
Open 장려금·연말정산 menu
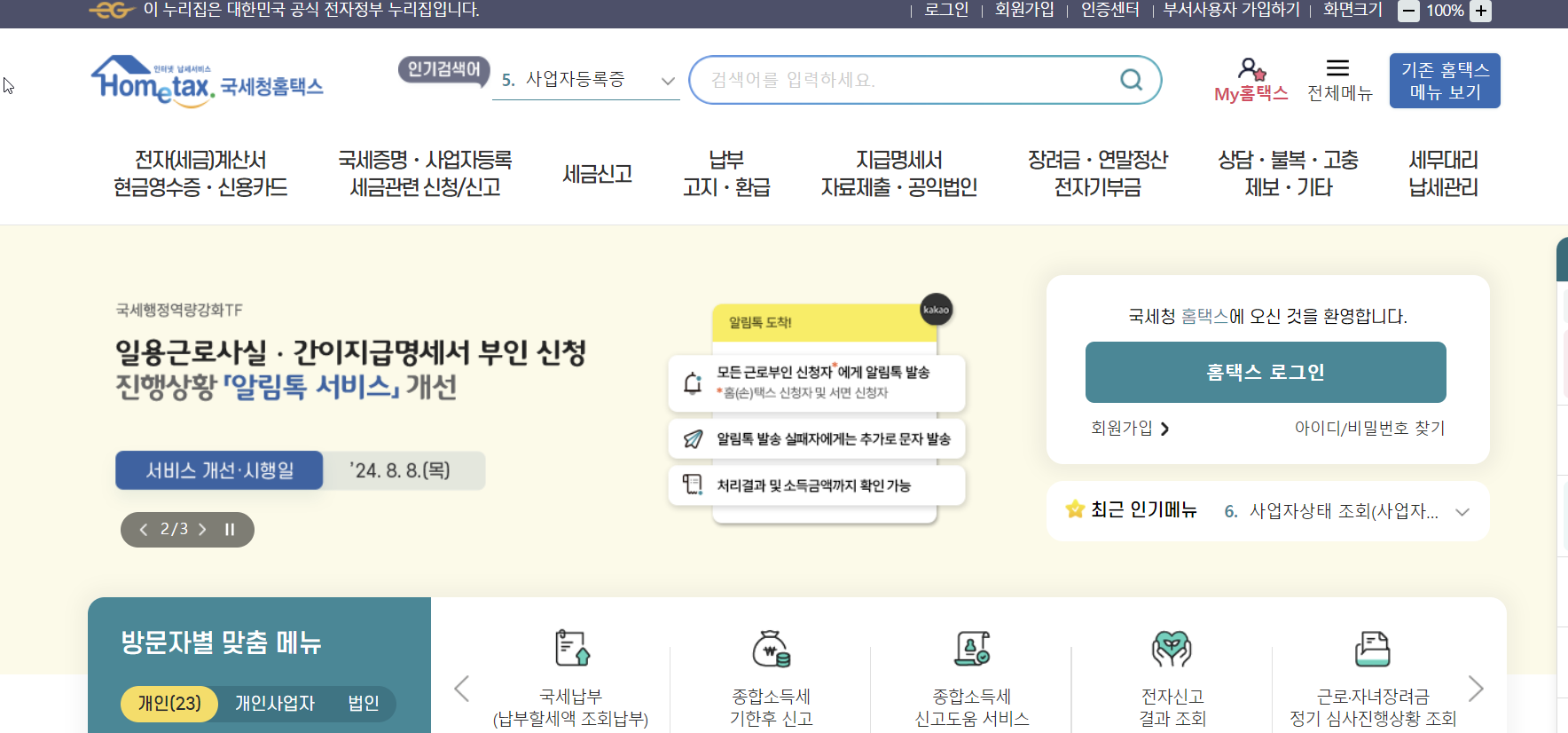click(x=1098, y=174)
